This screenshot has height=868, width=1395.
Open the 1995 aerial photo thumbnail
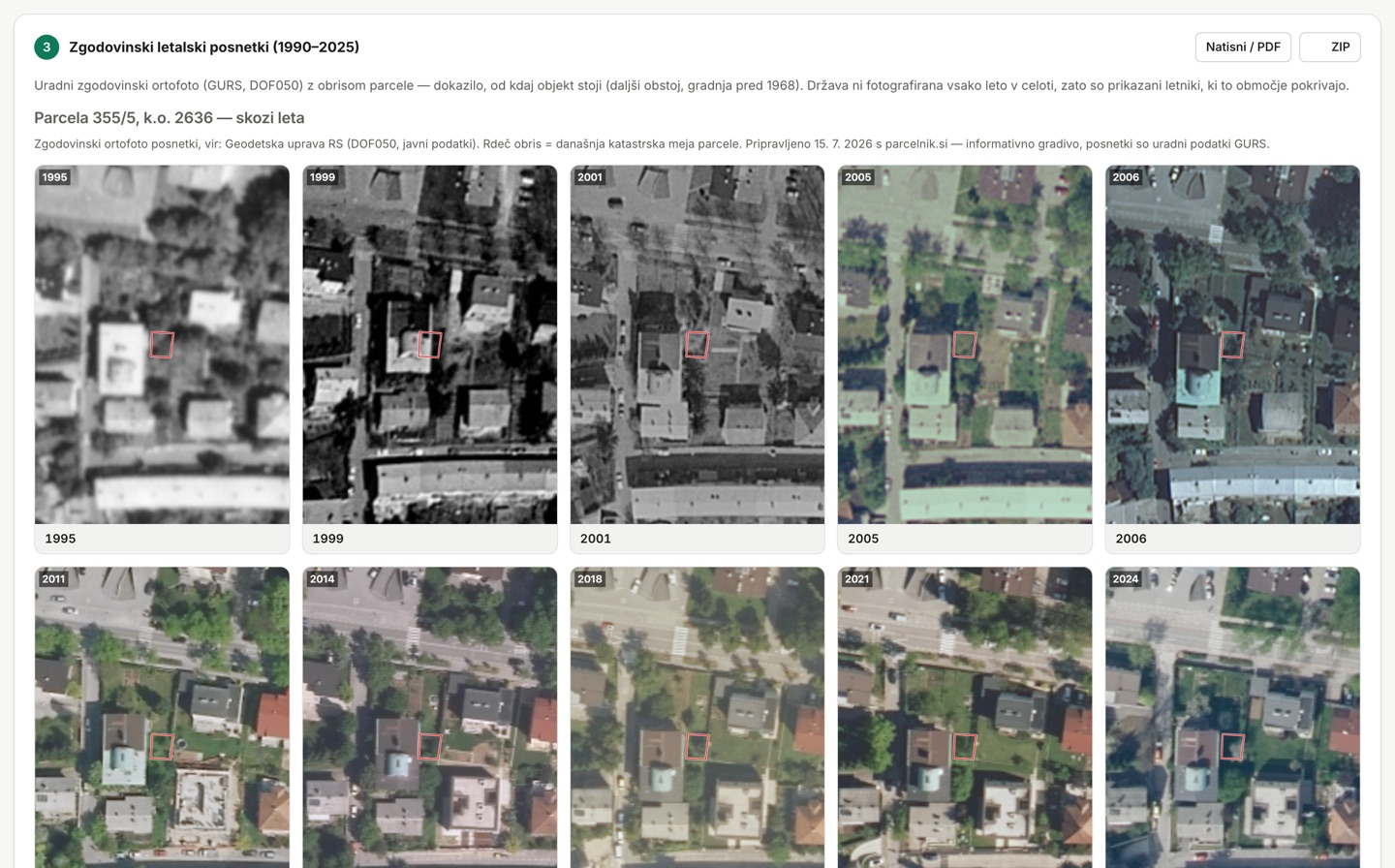[162, 345]
